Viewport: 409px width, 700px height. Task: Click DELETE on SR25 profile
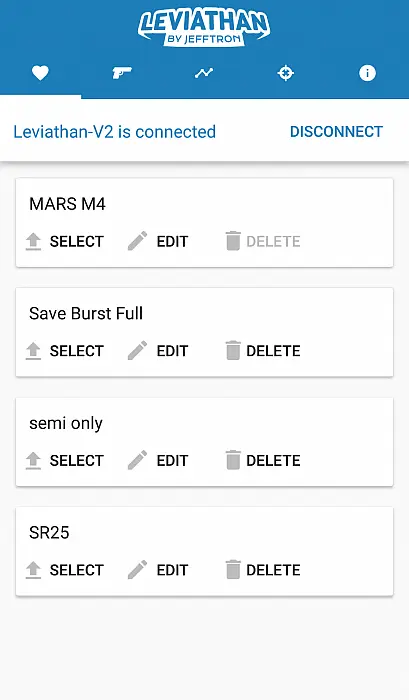(x=273, y=570)
